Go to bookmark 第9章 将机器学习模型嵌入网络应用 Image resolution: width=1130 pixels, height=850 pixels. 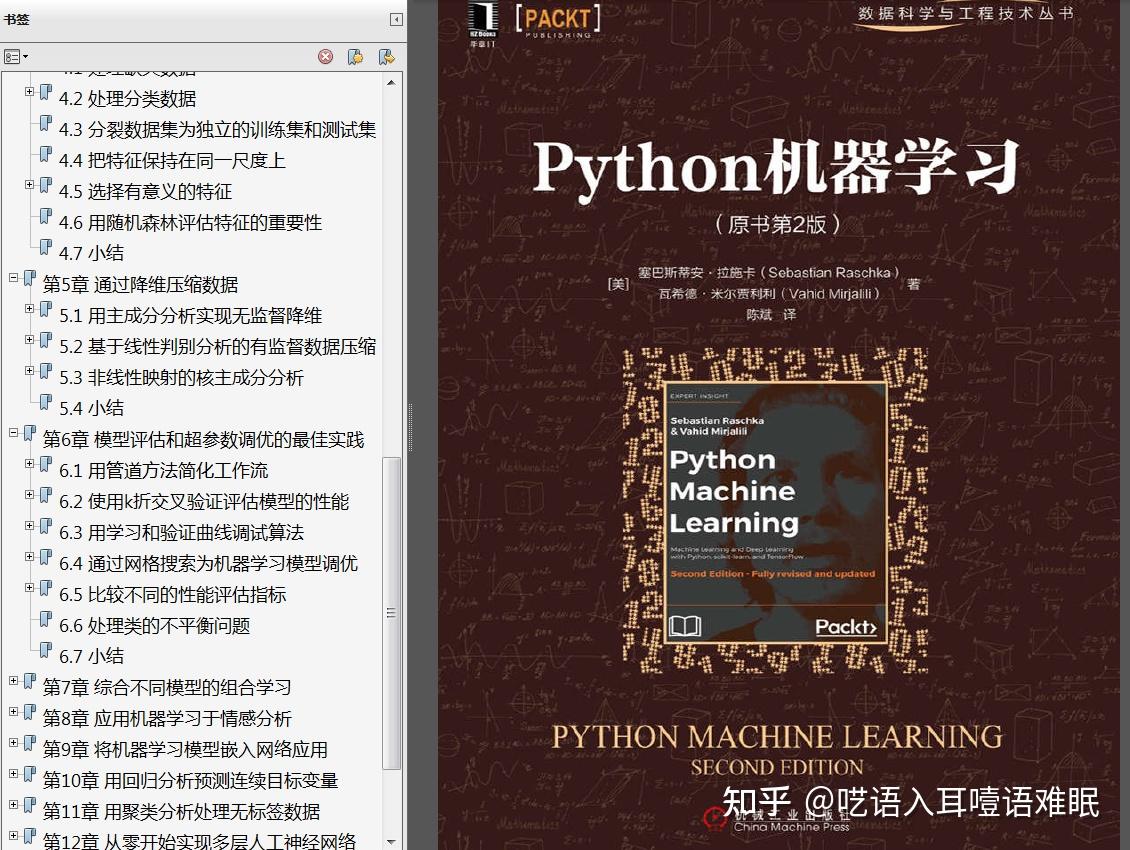185,750
